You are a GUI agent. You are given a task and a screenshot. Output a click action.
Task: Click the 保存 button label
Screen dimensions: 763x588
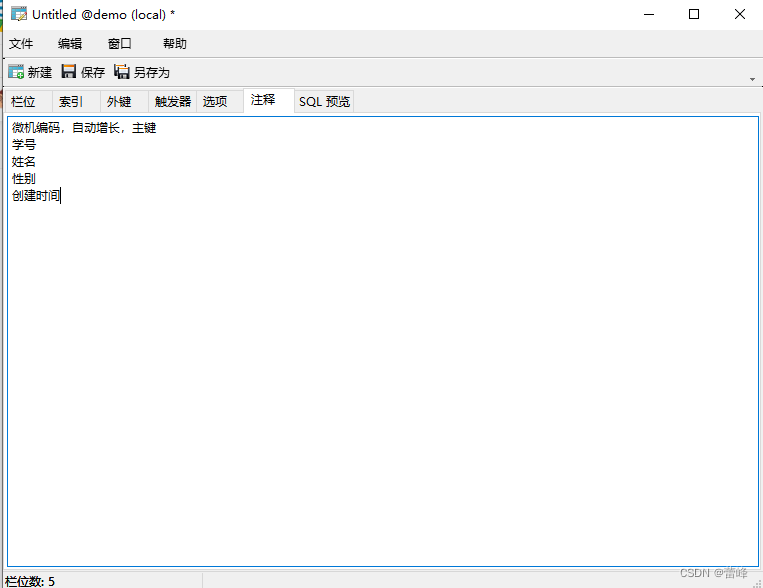93,73
